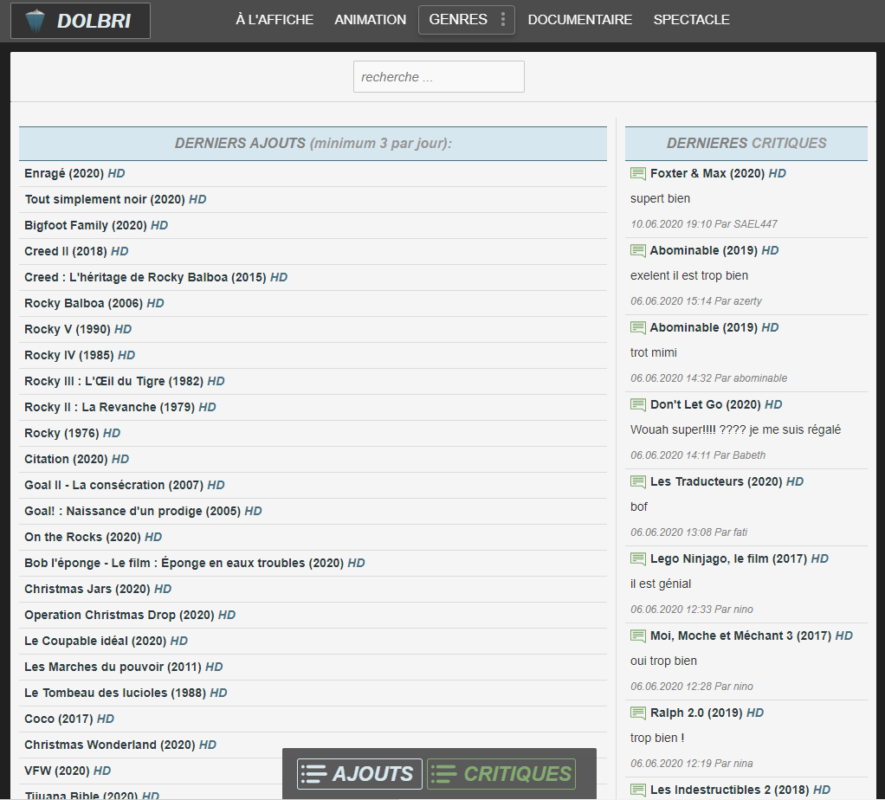Click the DERNIERS AJOUTS header

click(313, 143)
